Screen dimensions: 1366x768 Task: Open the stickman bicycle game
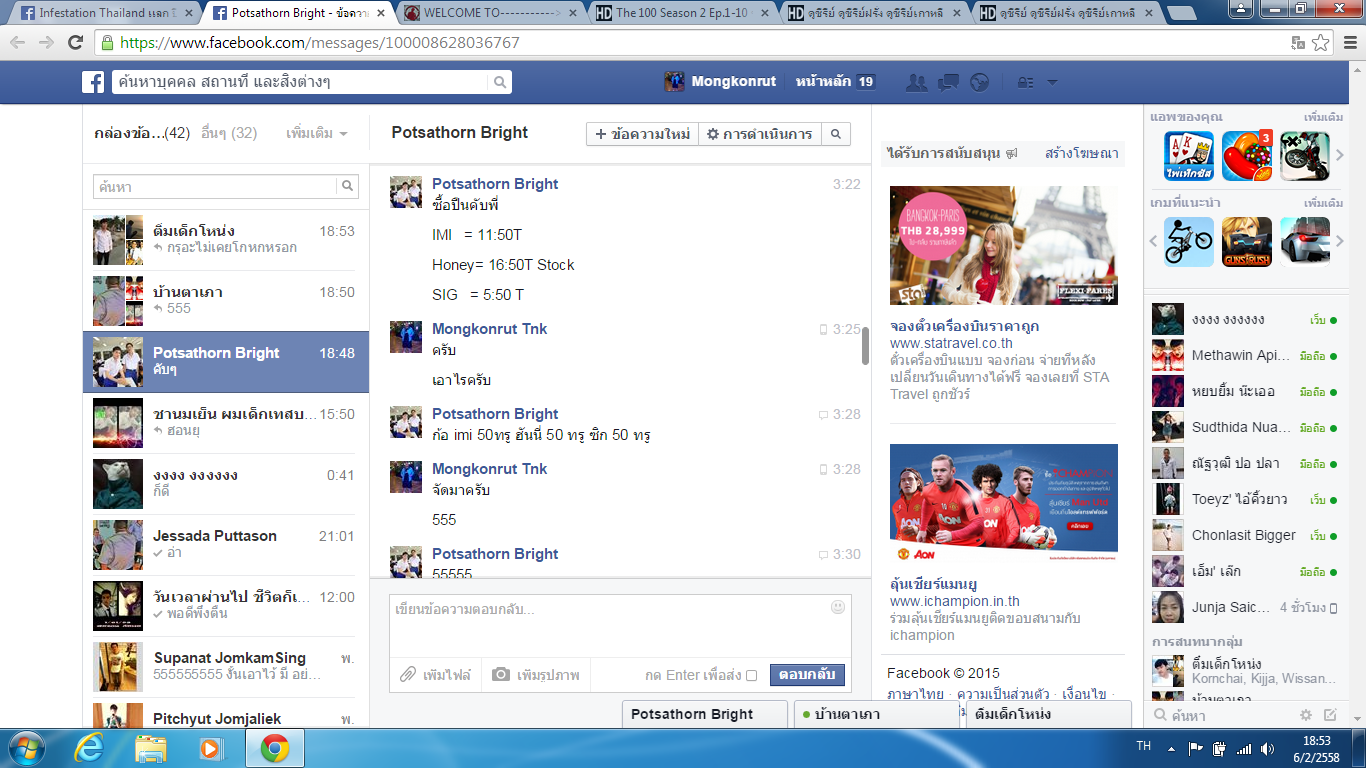(x=1188, y=242)
